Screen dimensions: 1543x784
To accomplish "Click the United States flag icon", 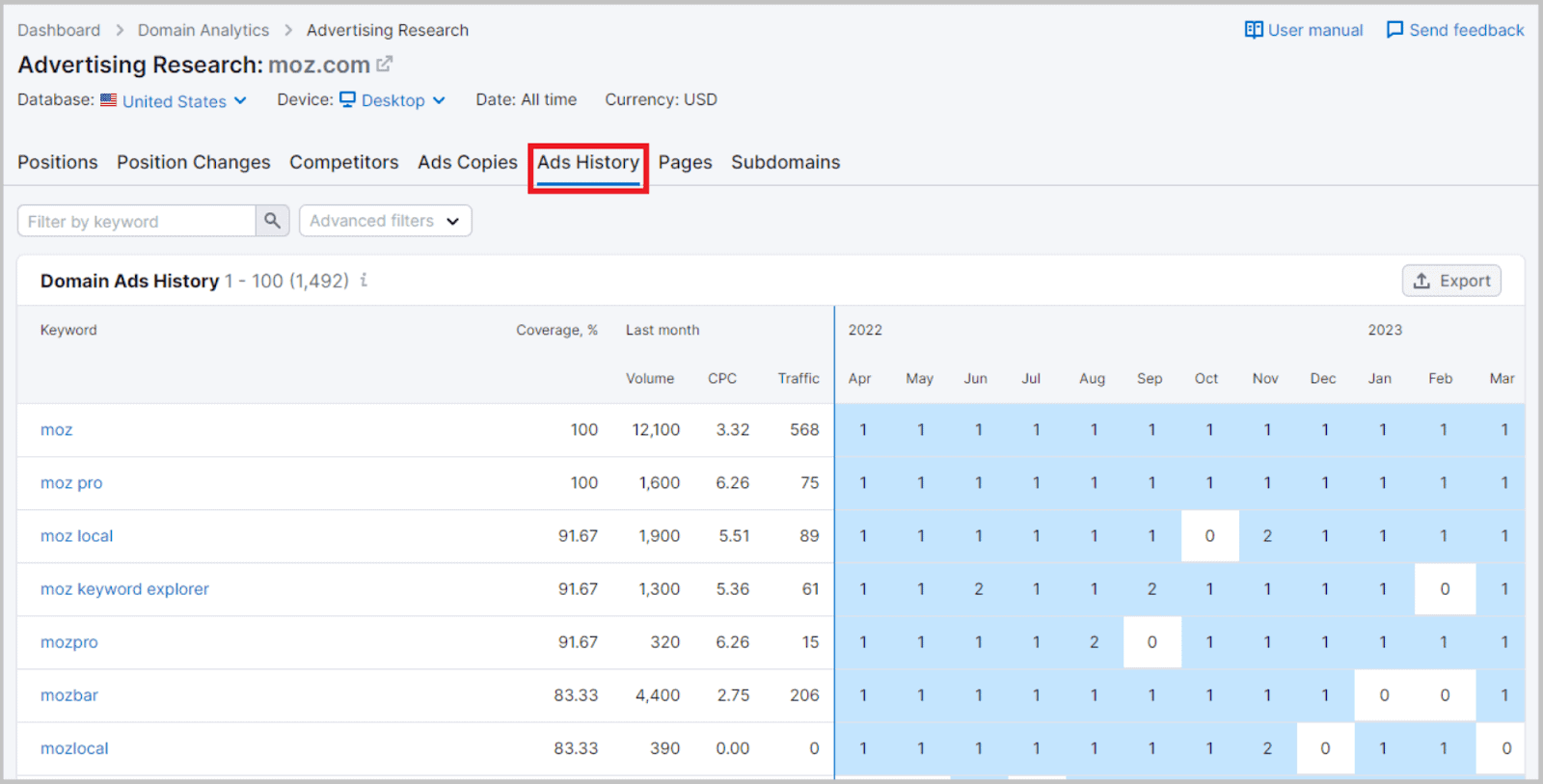I will 109,100.
